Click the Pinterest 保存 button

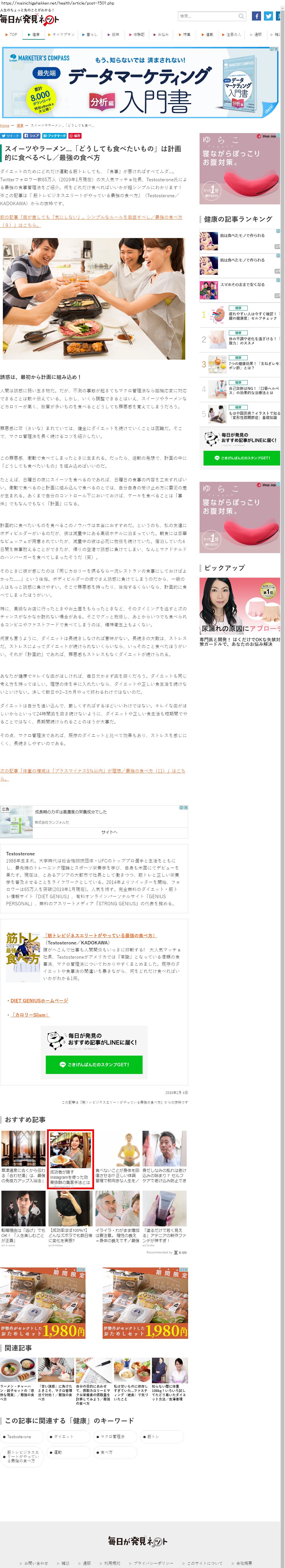coord(75,136)
